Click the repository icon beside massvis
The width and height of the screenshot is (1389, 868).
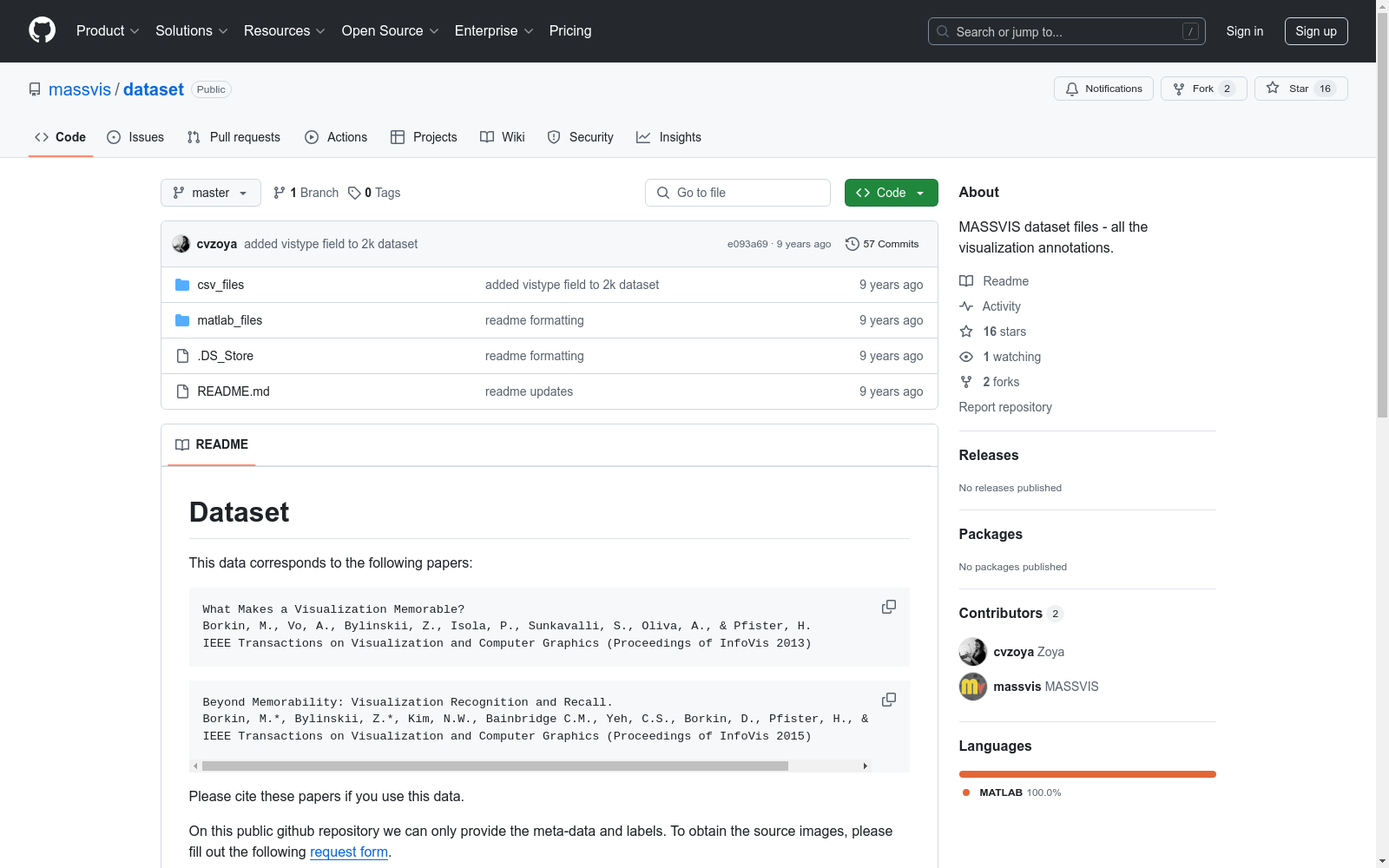35,89
